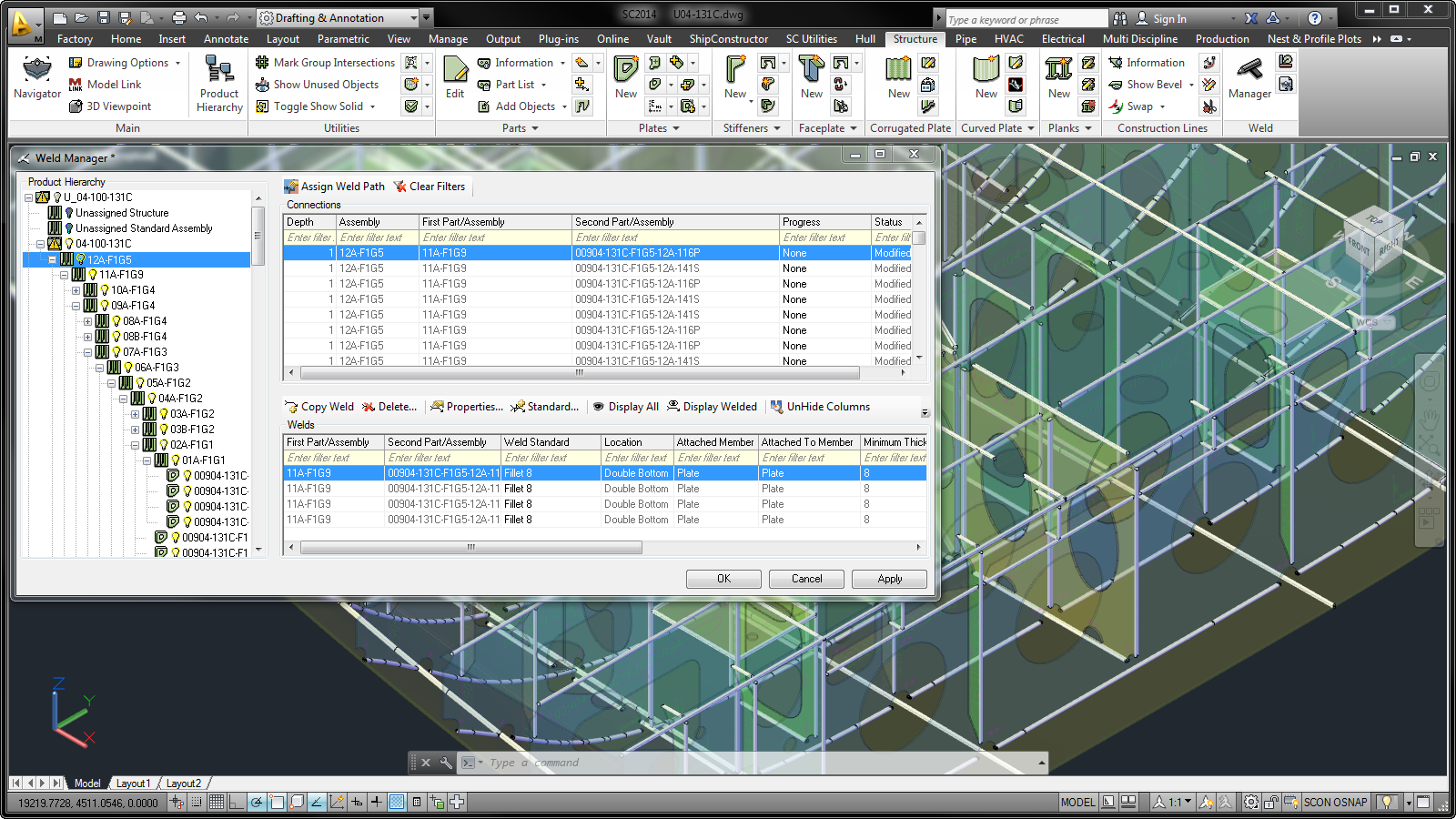The height and width of the screenshot is (819, 1456).
Task: Create a New stiffener in Stiffeners panel
Action: click(735, 77)
